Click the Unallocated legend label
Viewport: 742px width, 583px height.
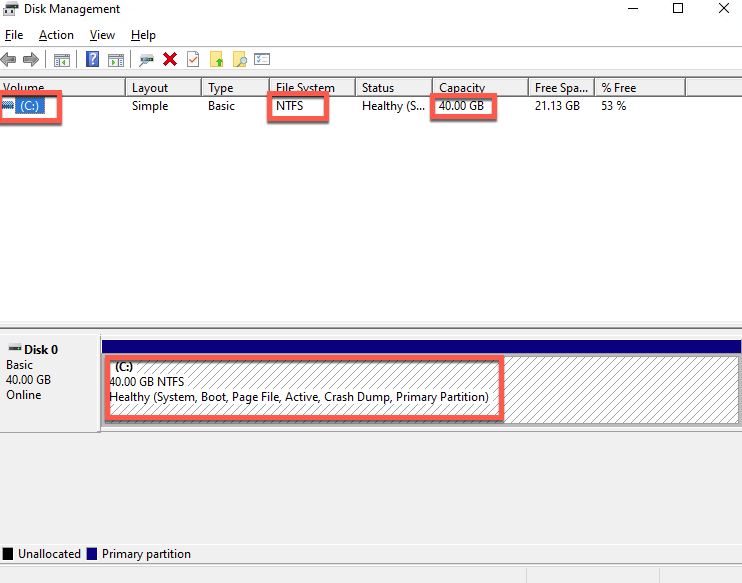click(50, 554)
